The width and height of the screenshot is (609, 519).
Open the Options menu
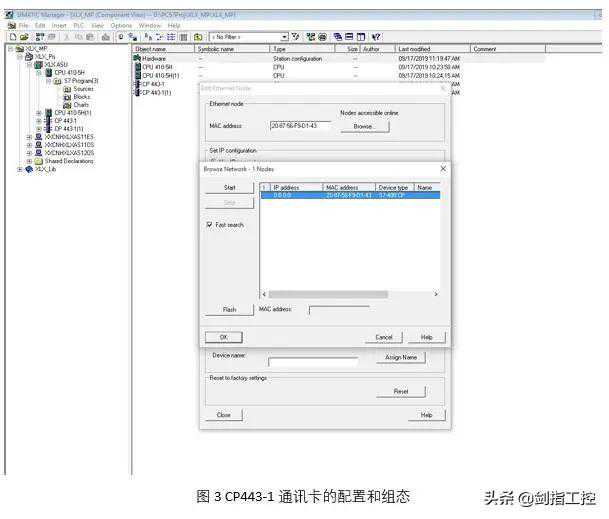(x=121, y=25)
